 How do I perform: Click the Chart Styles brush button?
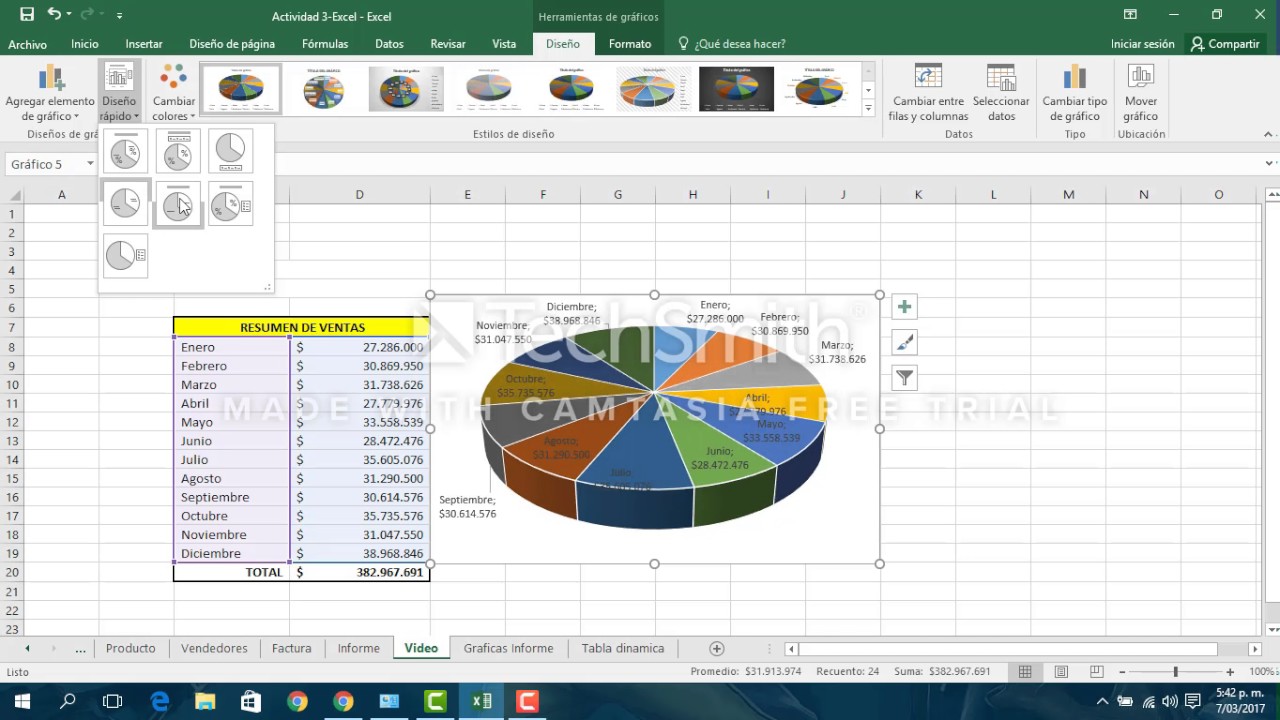(904, 343)
